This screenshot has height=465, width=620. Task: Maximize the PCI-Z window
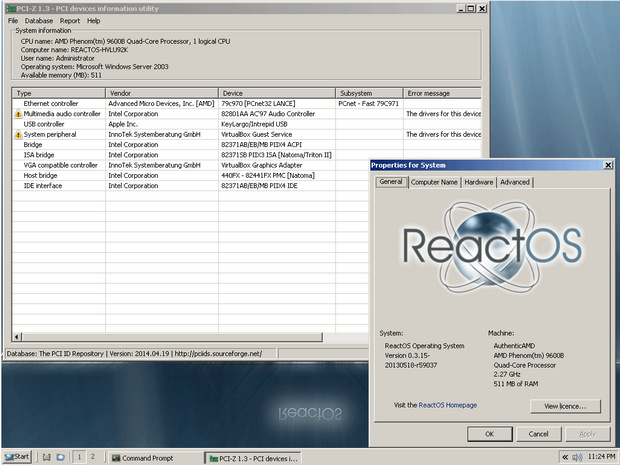tap(471, 8)
